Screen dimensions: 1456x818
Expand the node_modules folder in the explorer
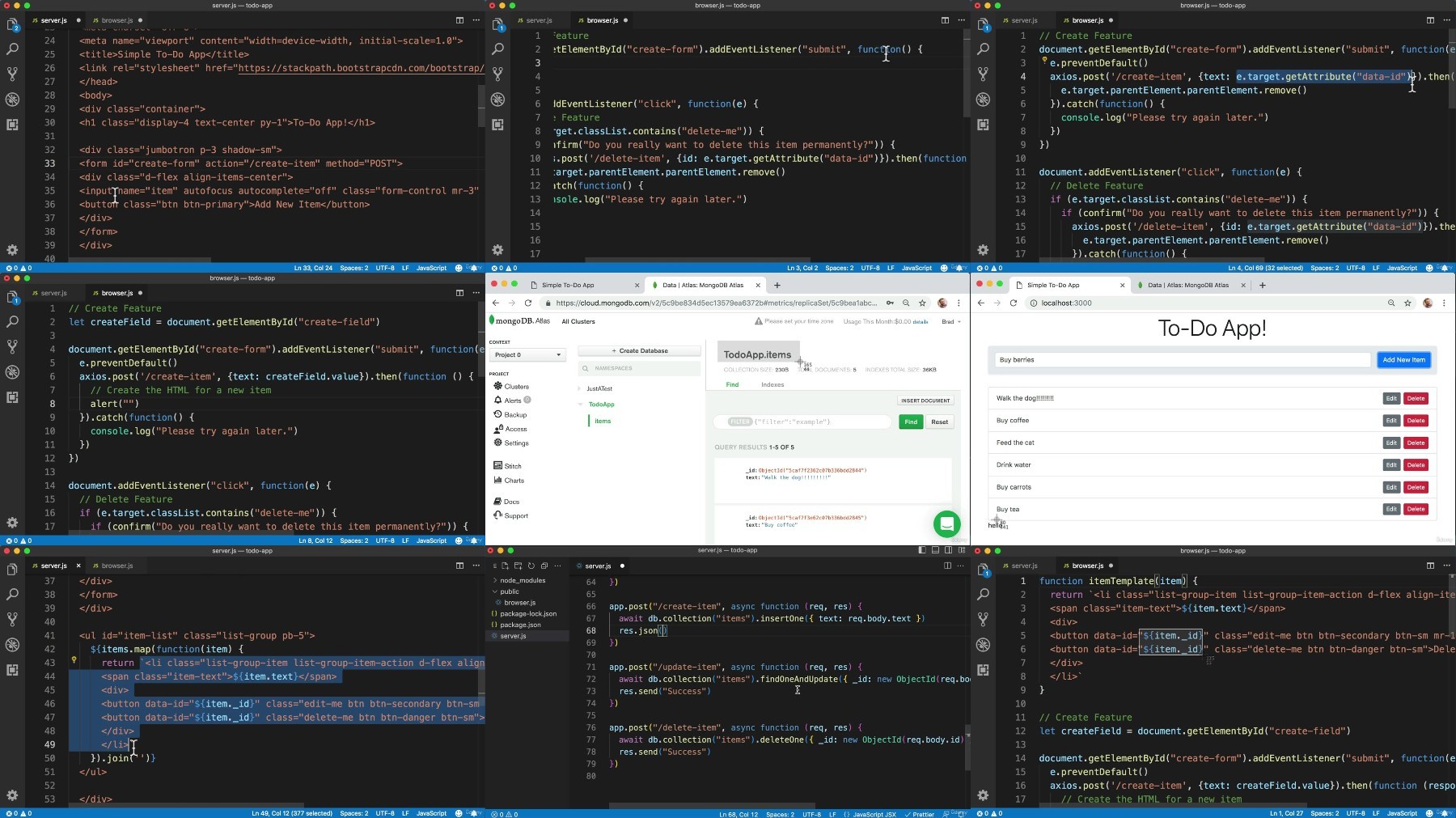[x=522, y=580]
